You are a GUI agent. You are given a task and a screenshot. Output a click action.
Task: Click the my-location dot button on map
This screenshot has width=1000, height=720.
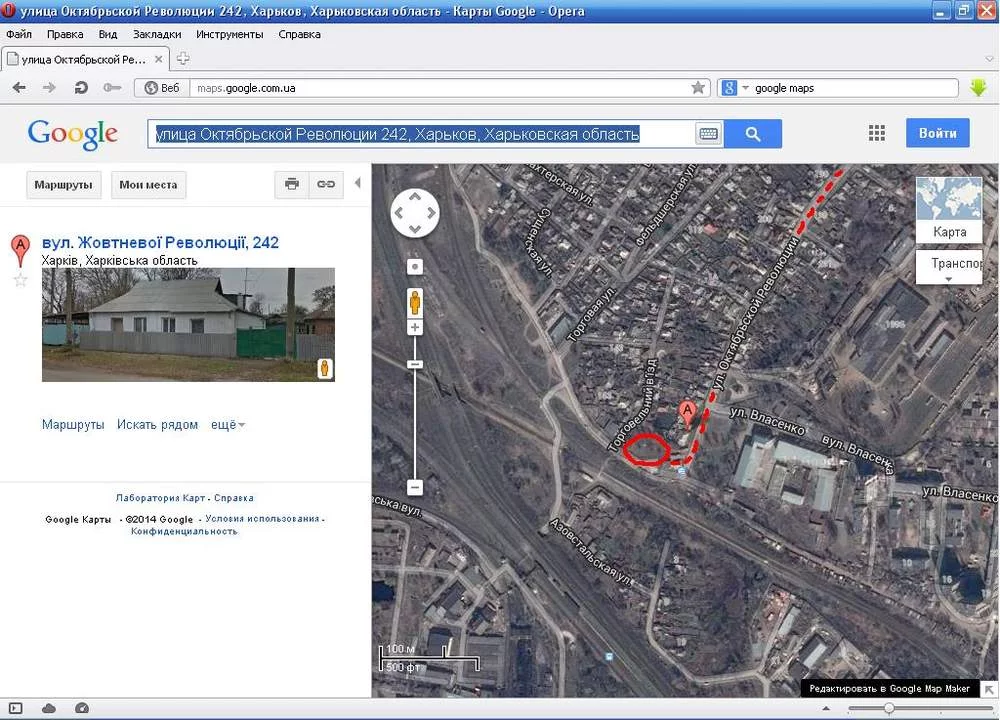pyautogui.click(x=415, y=267)
